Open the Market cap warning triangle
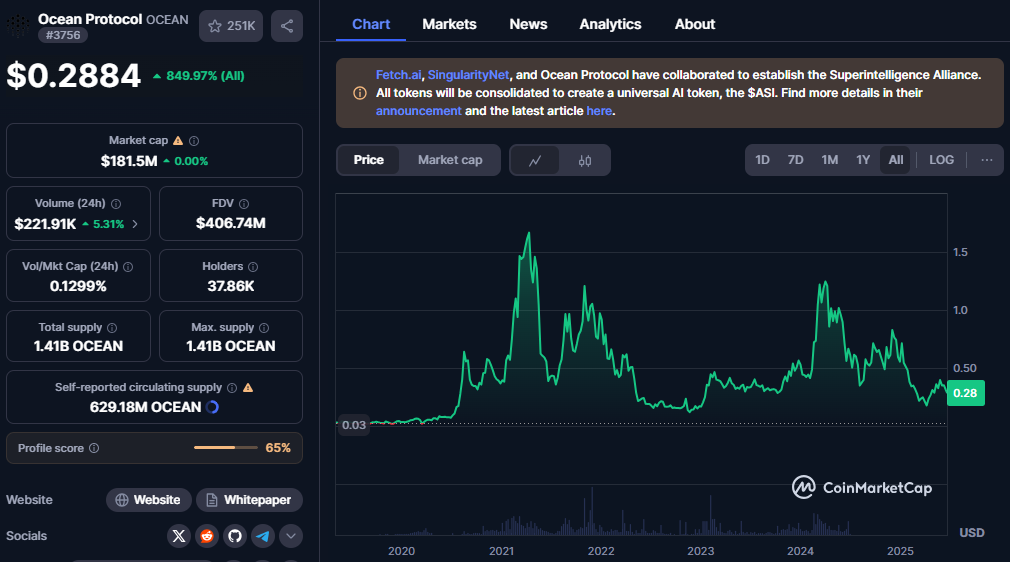The image size is (1010, 562). point(178,140)
